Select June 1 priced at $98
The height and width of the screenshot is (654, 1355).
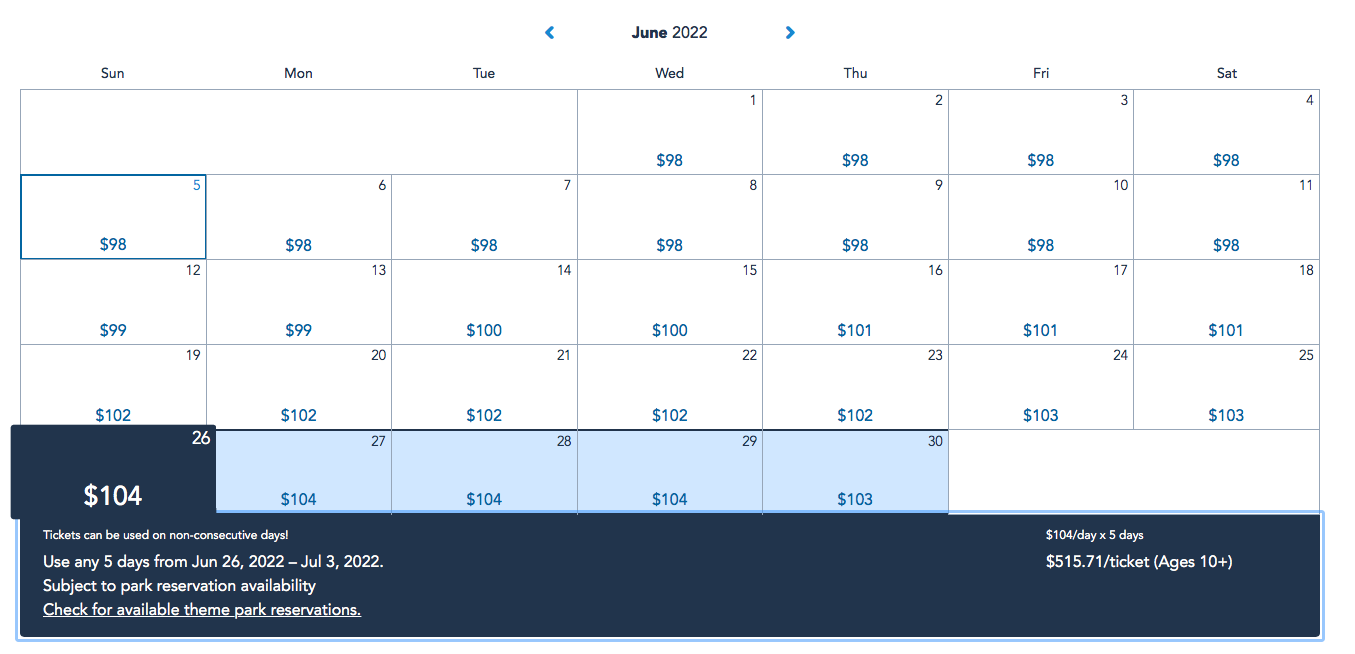pos(670,132)
